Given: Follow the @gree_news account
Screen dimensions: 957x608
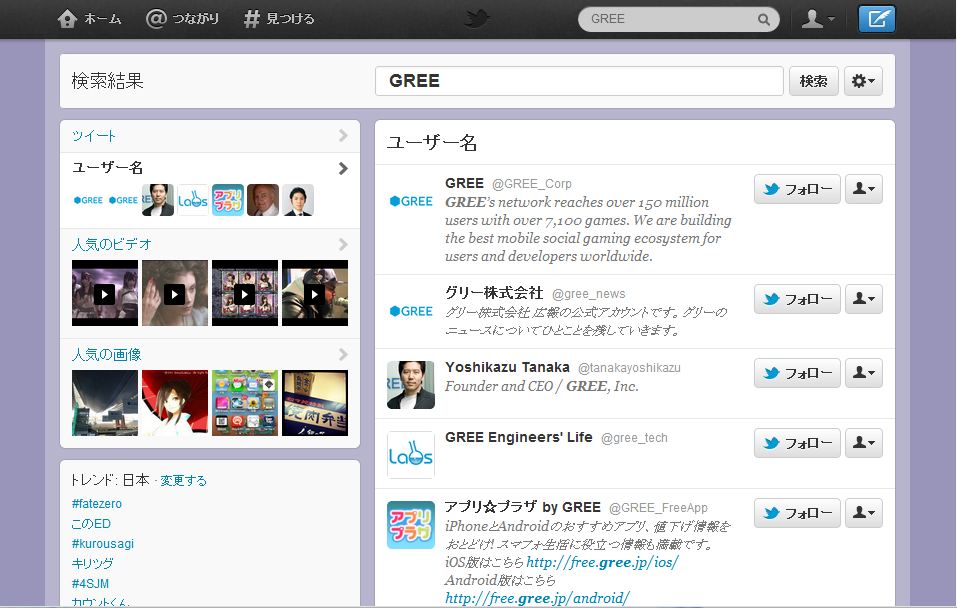Looking at the screenshot, I should (x=797, y=299).
